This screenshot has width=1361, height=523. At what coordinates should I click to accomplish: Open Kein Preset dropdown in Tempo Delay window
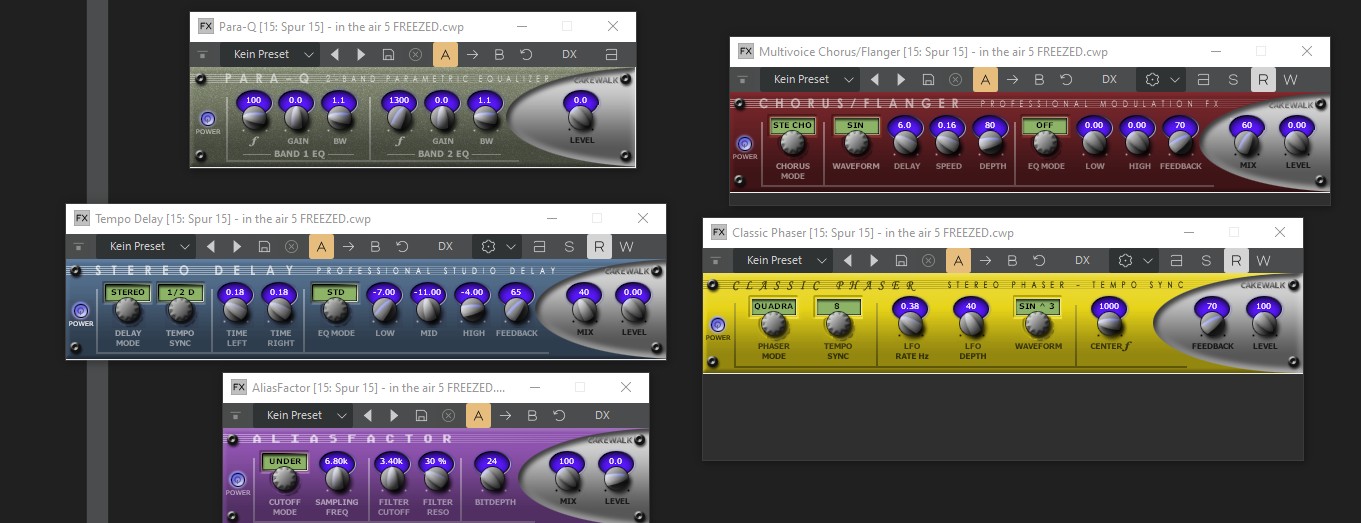point(146,246)
